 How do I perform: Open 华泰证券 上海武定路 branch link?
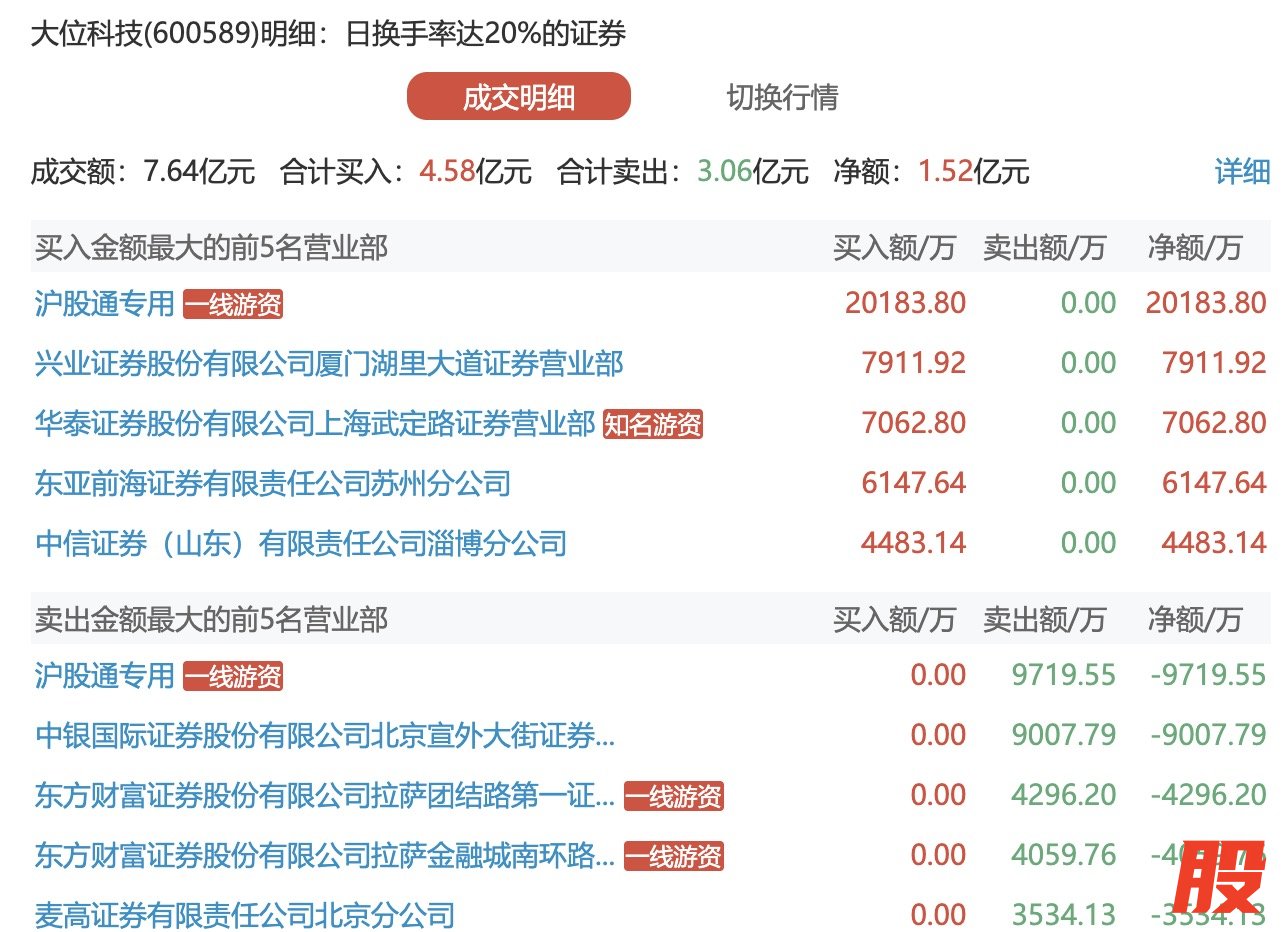coord(315,423)
